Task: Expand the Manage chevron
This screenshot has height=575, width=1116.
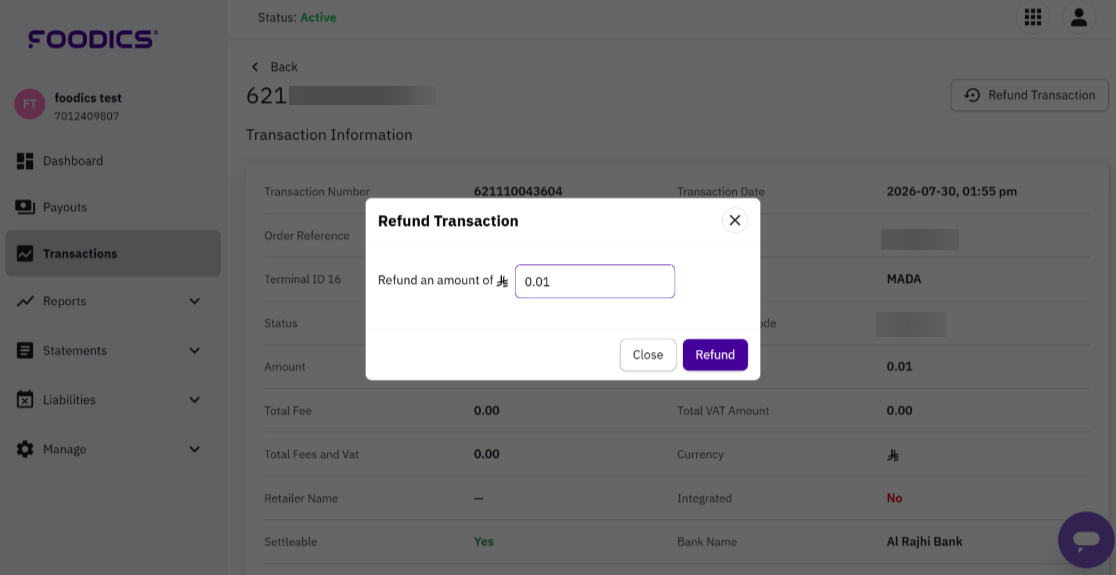Action: coord(194,449)
